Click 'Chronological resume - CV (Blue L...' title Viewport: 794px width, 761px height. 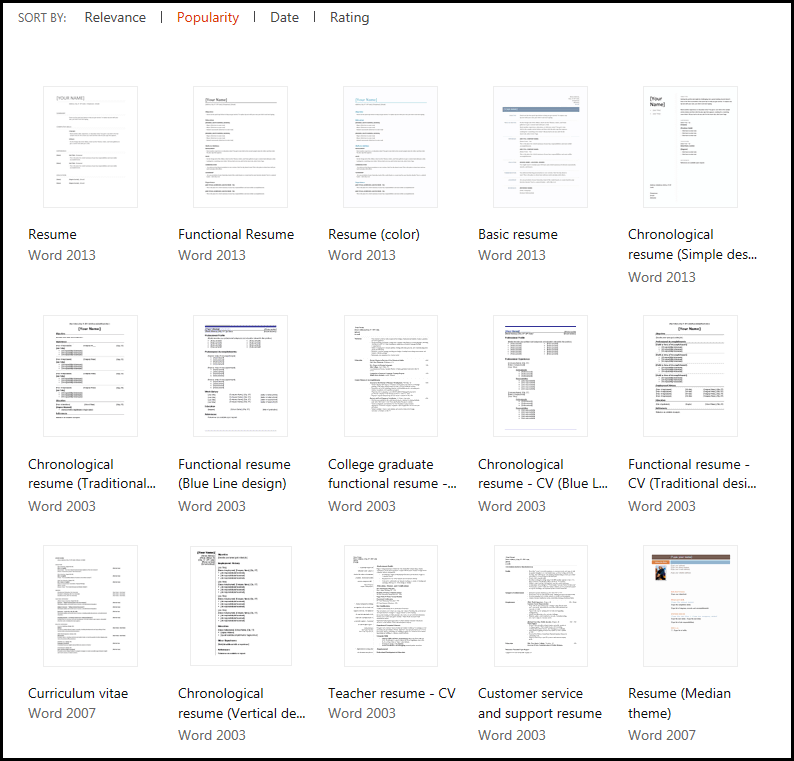[x=542, y=474]
